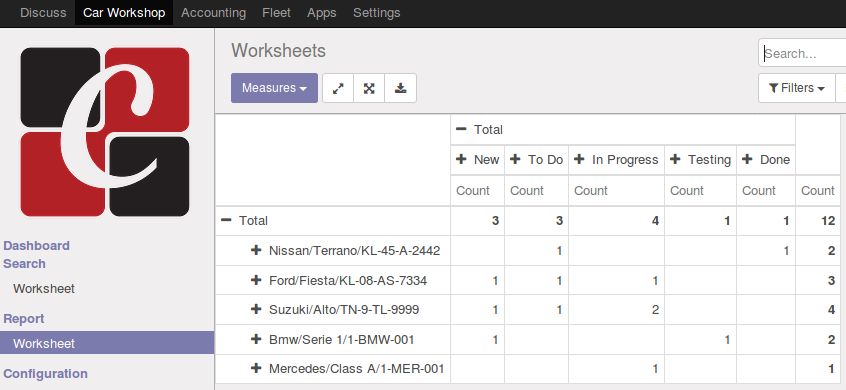Open the Measures dropdown
Viewport: 846px width, 390px height.
(275, 88)
